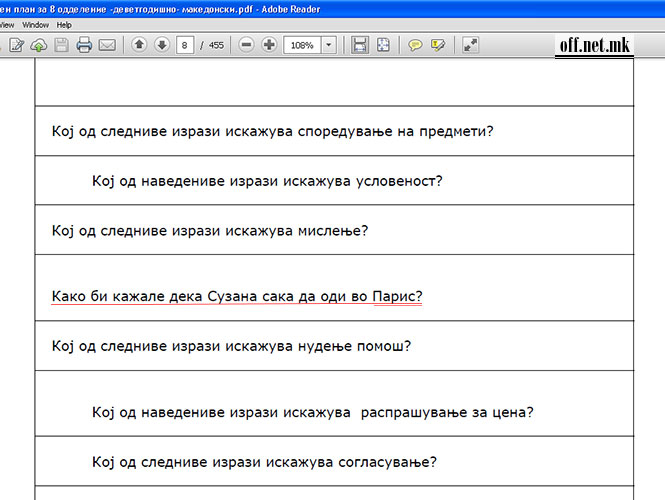Click the cloud upload icon
665x500 pixels.
tap(39, 45)
